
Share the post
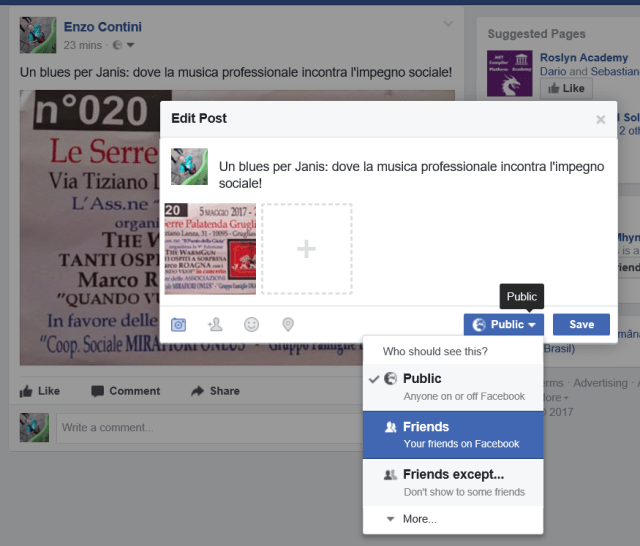coord(215,391)
